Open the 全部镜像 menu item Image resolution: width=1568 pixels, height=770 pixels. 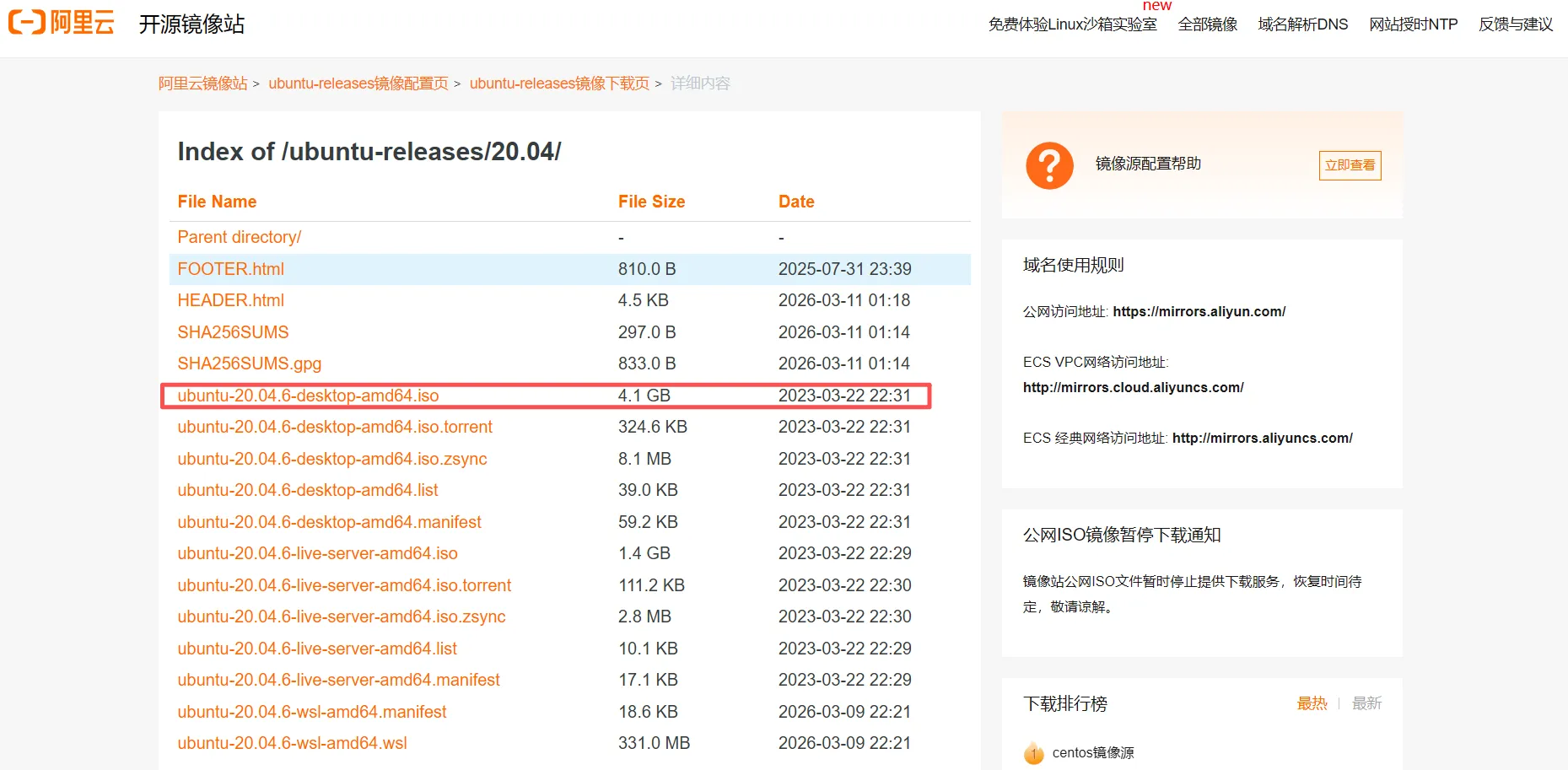click(1208, 24)
